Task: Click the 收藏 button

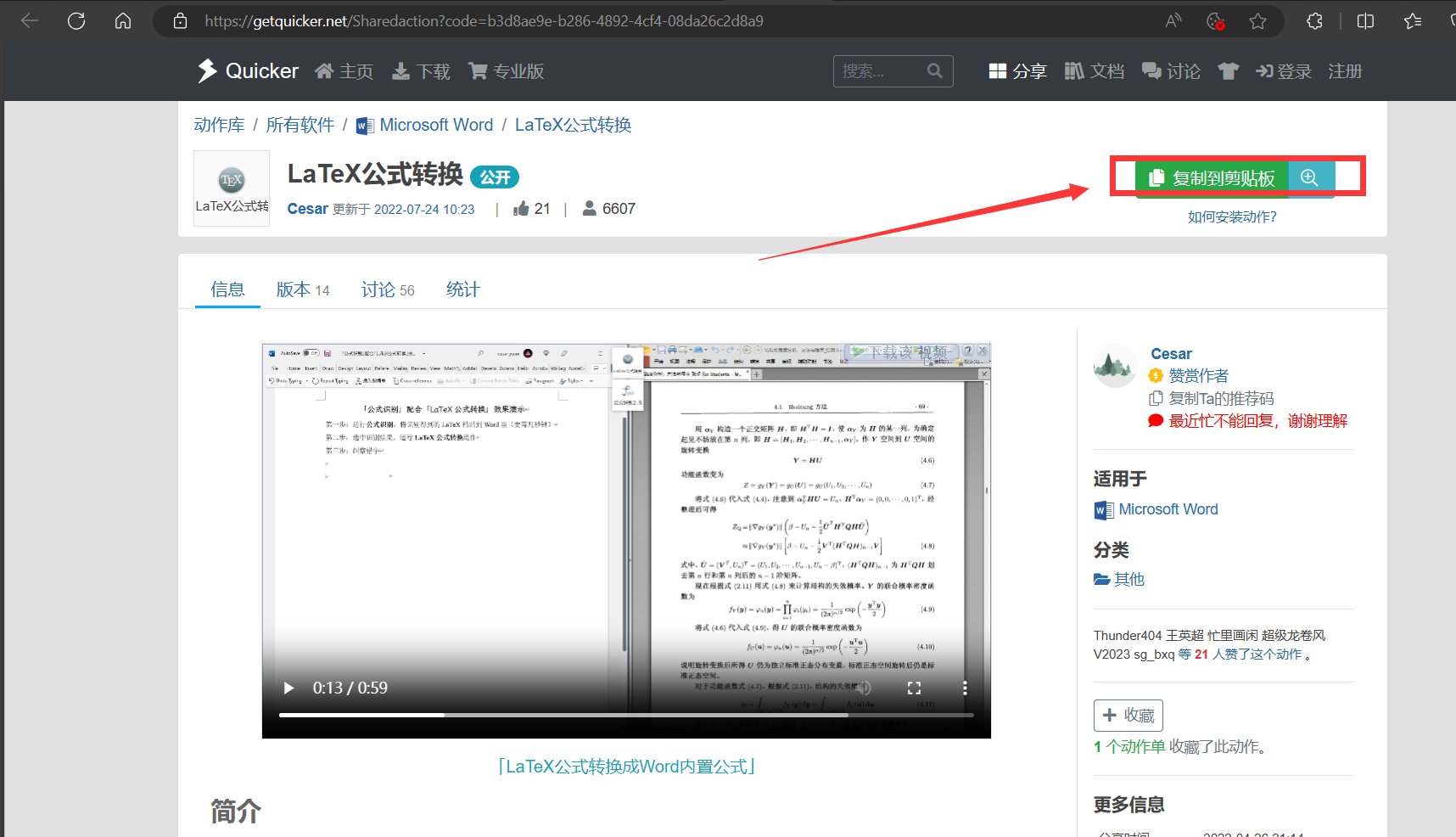Action: (x=1128, y=716)
